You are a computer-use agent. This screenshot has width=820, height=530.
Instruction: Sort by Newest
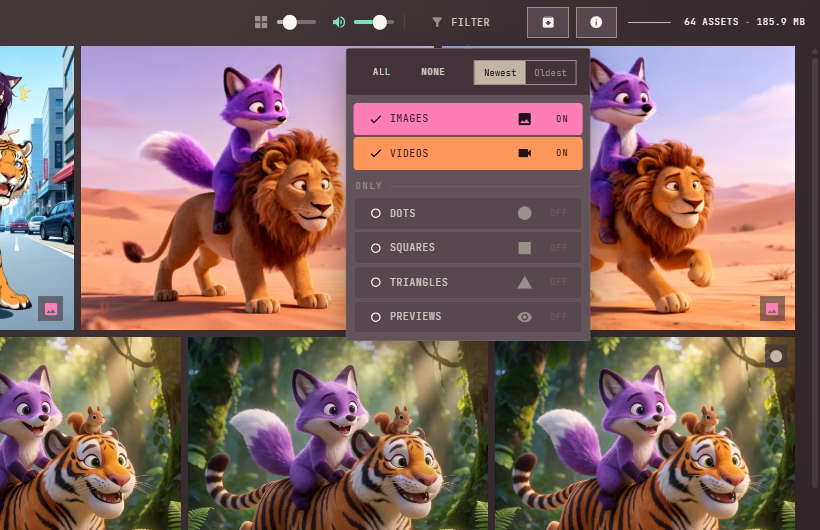[x=500, y=73]
